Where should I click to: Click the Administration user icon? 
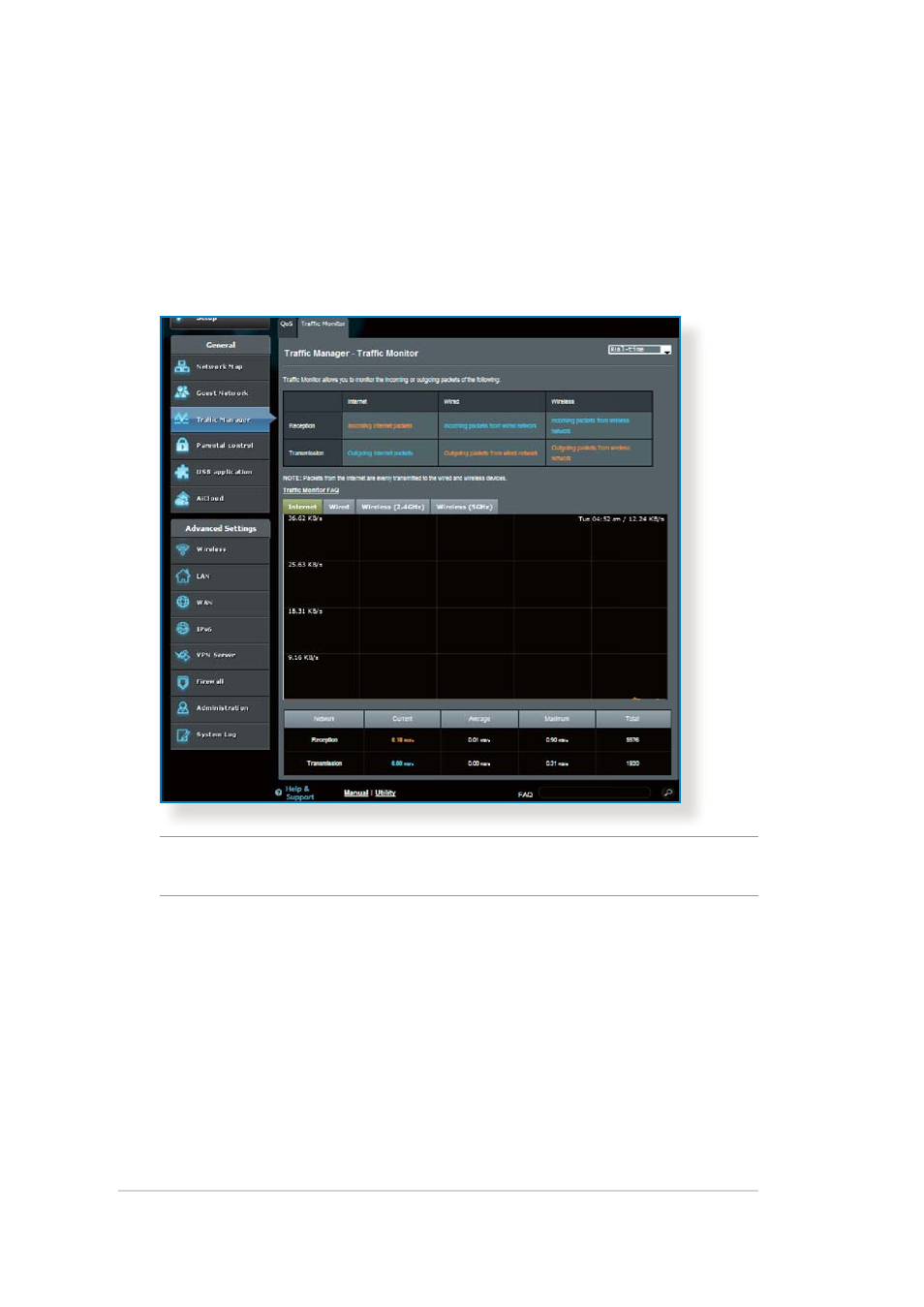pos(182,708)
